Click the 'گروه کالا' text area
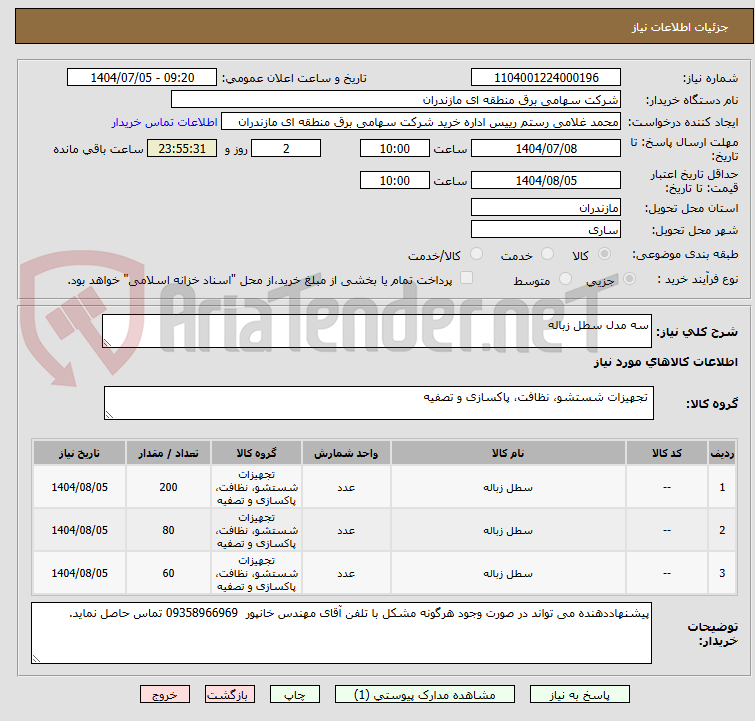 click(x=378, y=403)
